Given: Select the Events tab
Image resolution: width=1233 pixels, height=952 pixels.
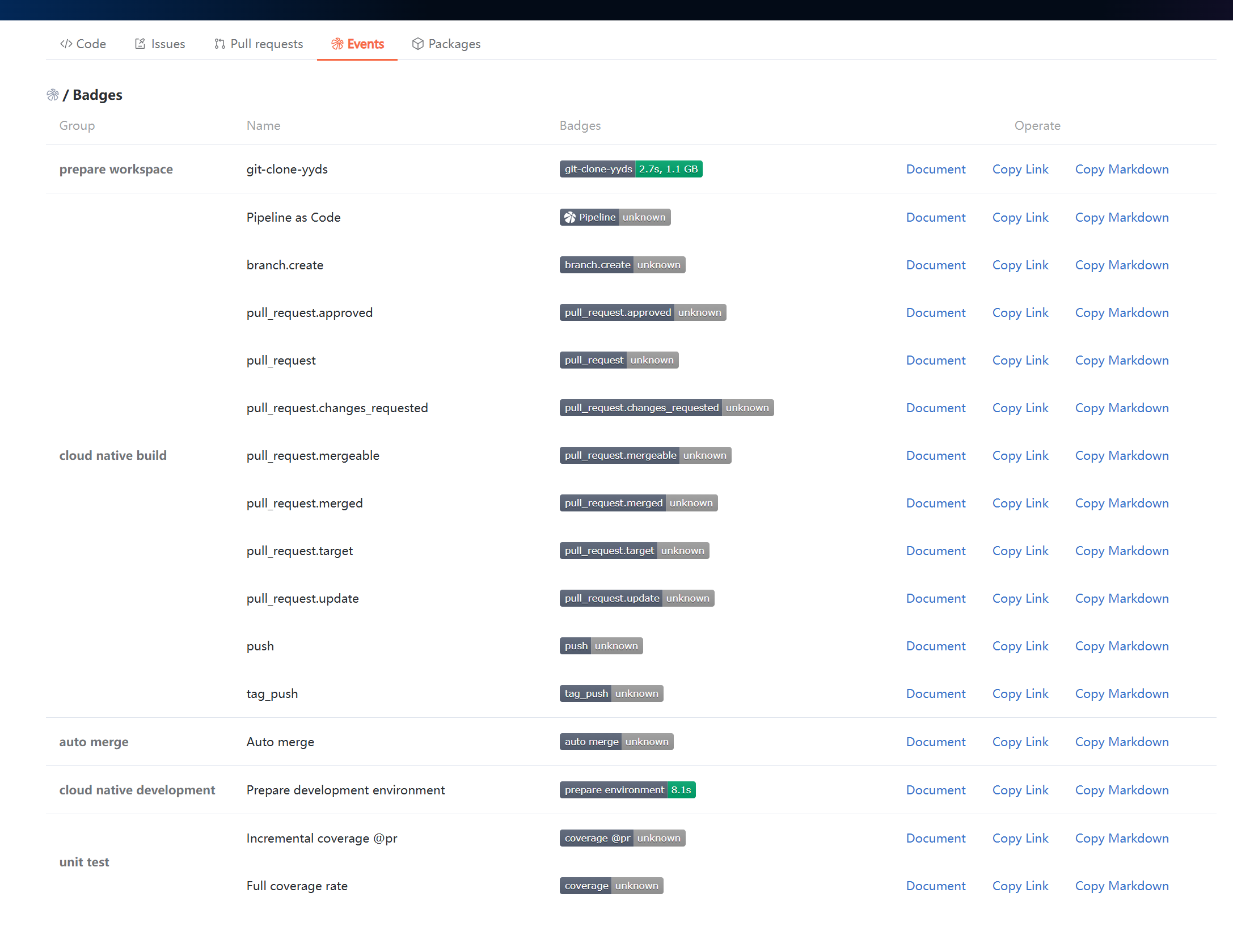Looking at the screenshot, I should tap(357, 44).
